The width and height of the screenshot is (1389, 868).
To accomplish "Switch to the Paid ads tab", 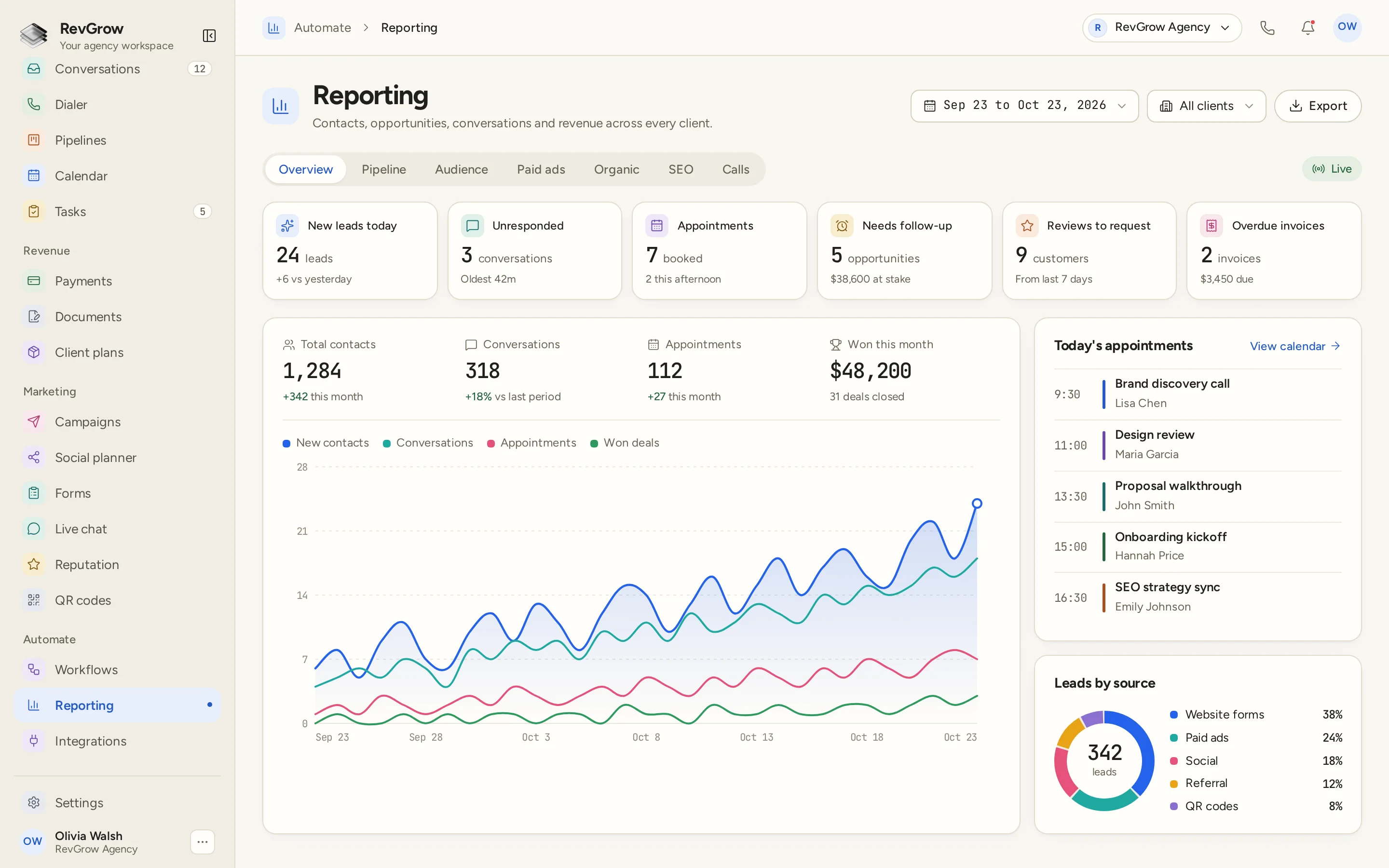I will (x=541, y=169).
